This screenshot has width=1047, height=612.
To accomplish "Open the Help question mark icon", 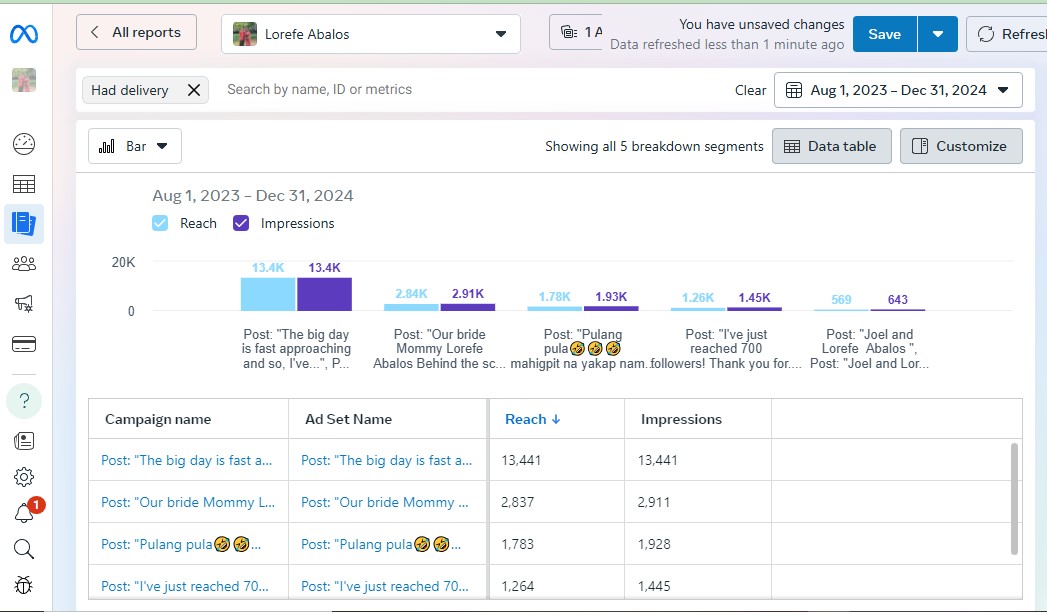I will click(24, 400).
